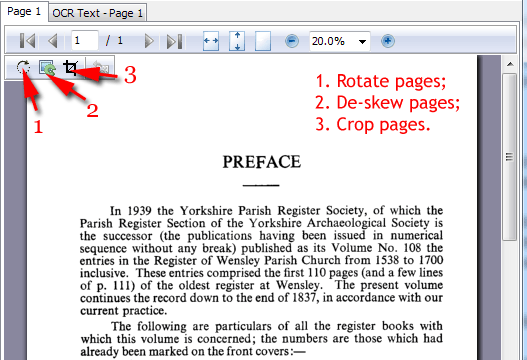Zoom in with plus button

[388, 41]
